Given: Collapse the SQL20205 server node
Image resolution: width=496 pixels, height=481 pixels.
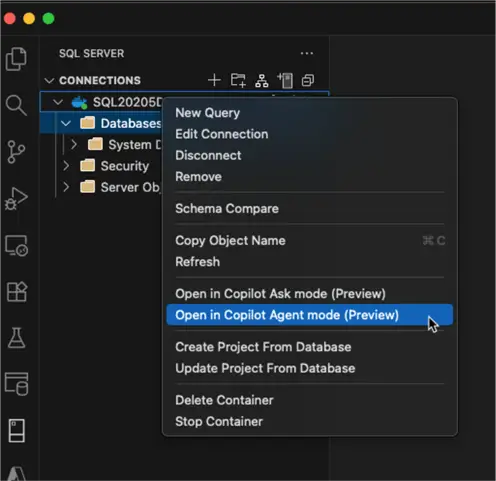Looking at the screenshot, I should (x=58, y=102).
